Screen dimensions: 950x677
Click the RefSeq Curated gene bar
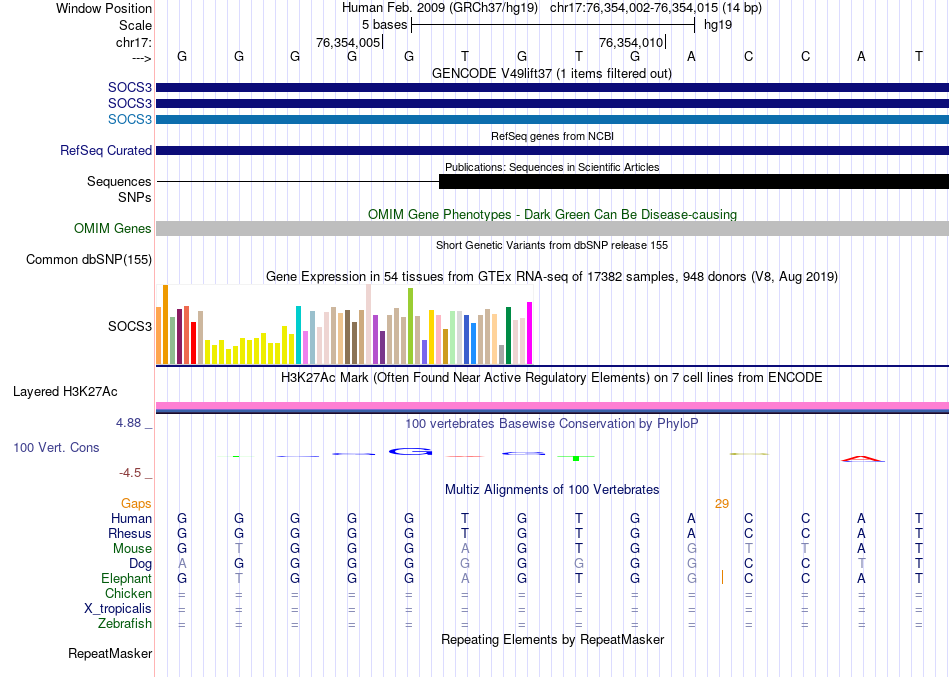(553, 150)
